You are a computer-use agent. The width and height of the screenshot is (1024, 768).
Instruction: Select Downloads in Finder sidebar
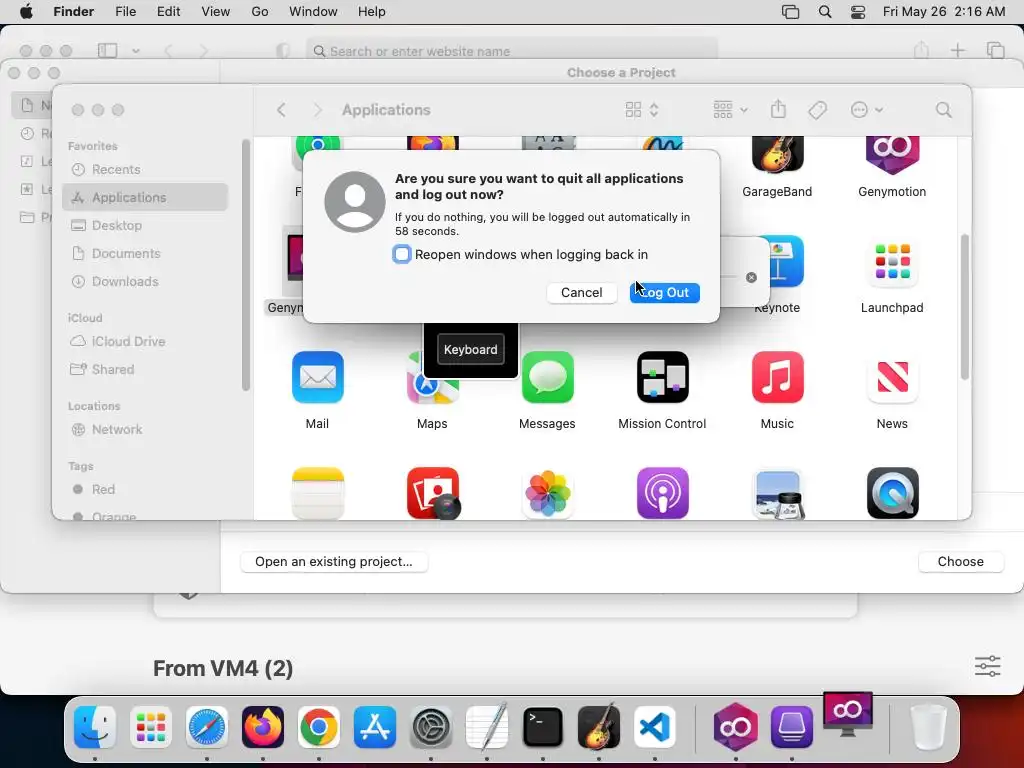coord(145,281)
